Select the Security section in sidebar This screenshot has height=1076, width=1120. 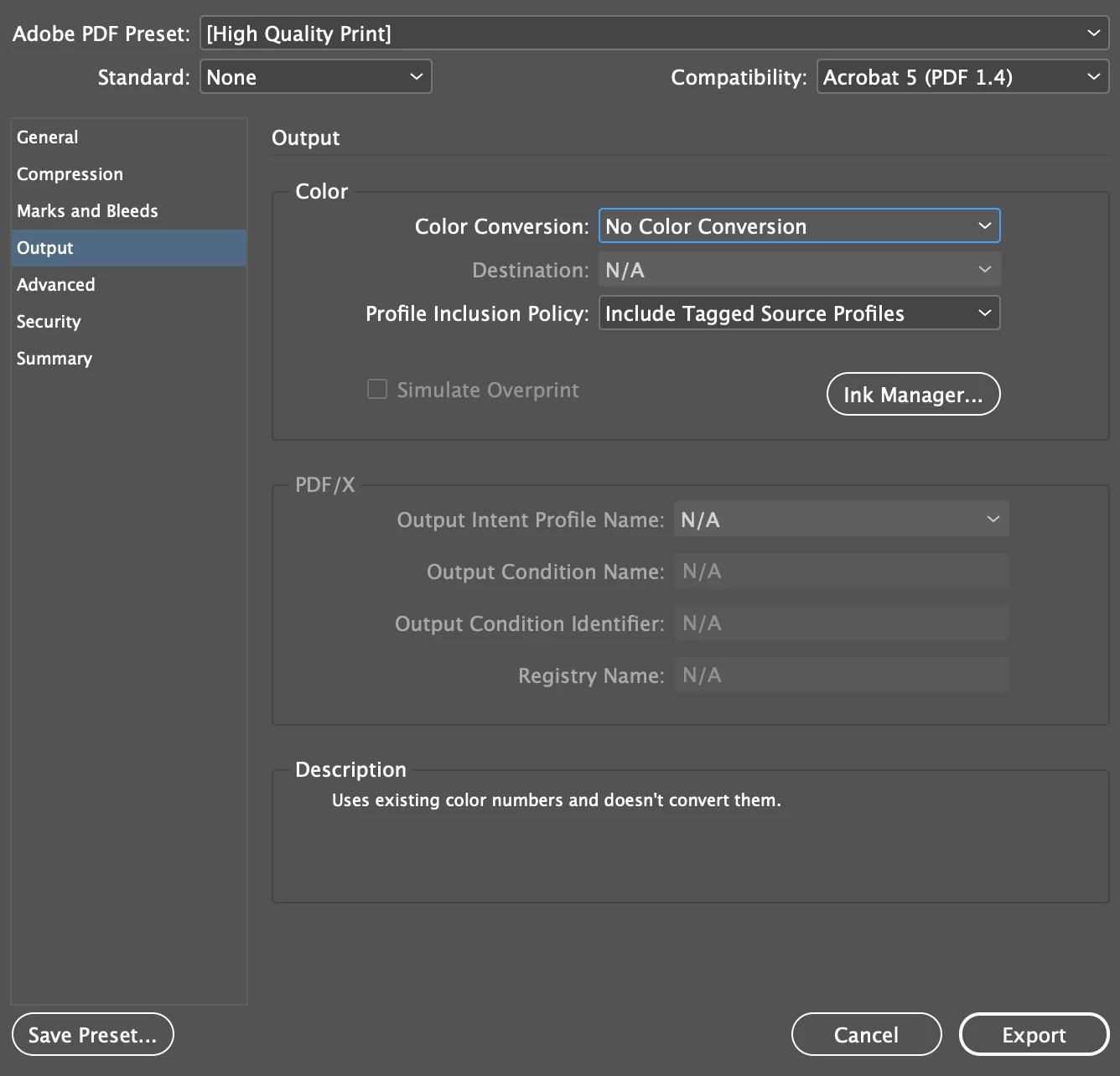[129, 322]
